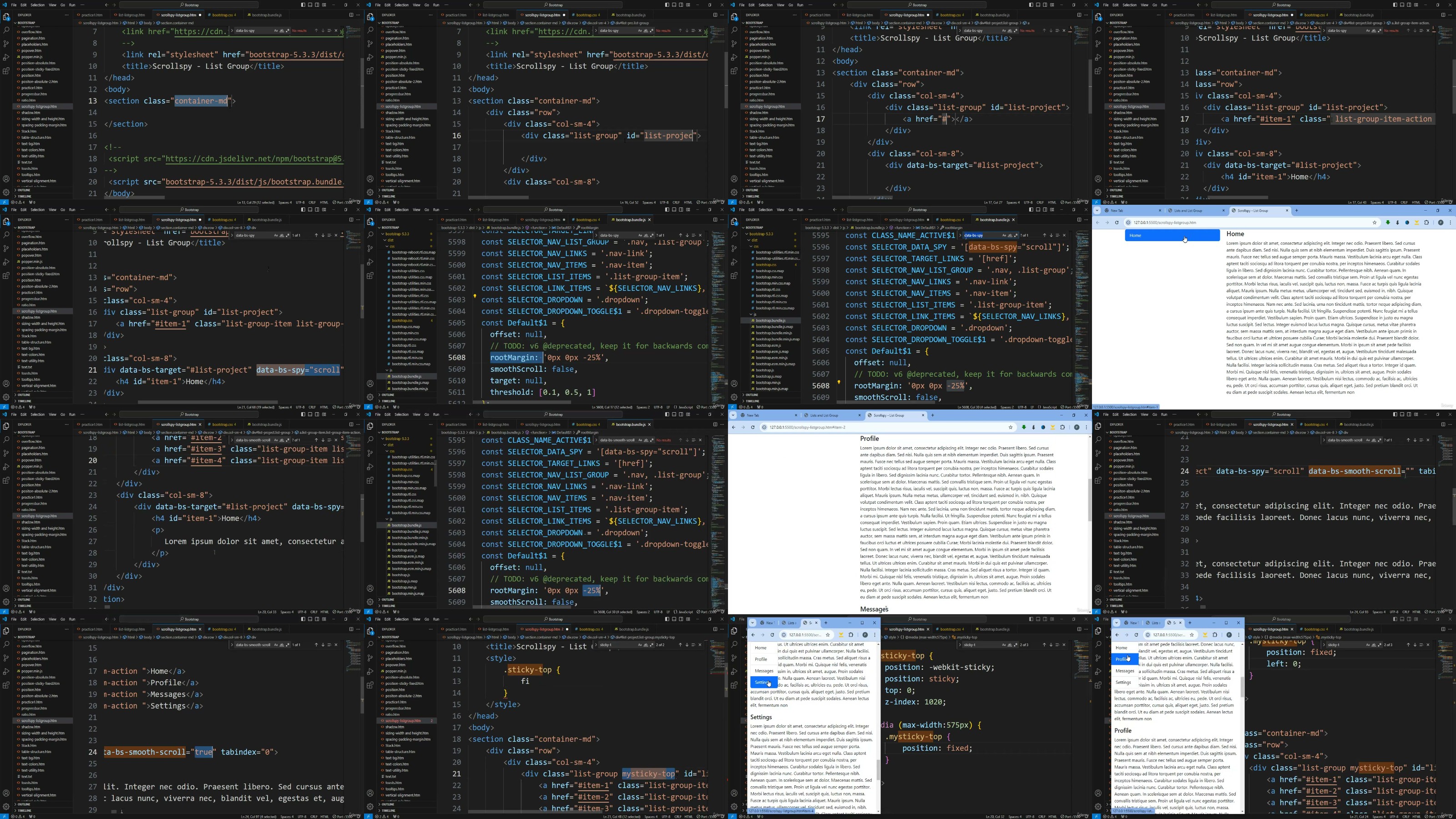Toggle Match Whole Word where id="list-projec" is edited
Viewport: 1456px width, 819px height.
click(x=646, y=30)
